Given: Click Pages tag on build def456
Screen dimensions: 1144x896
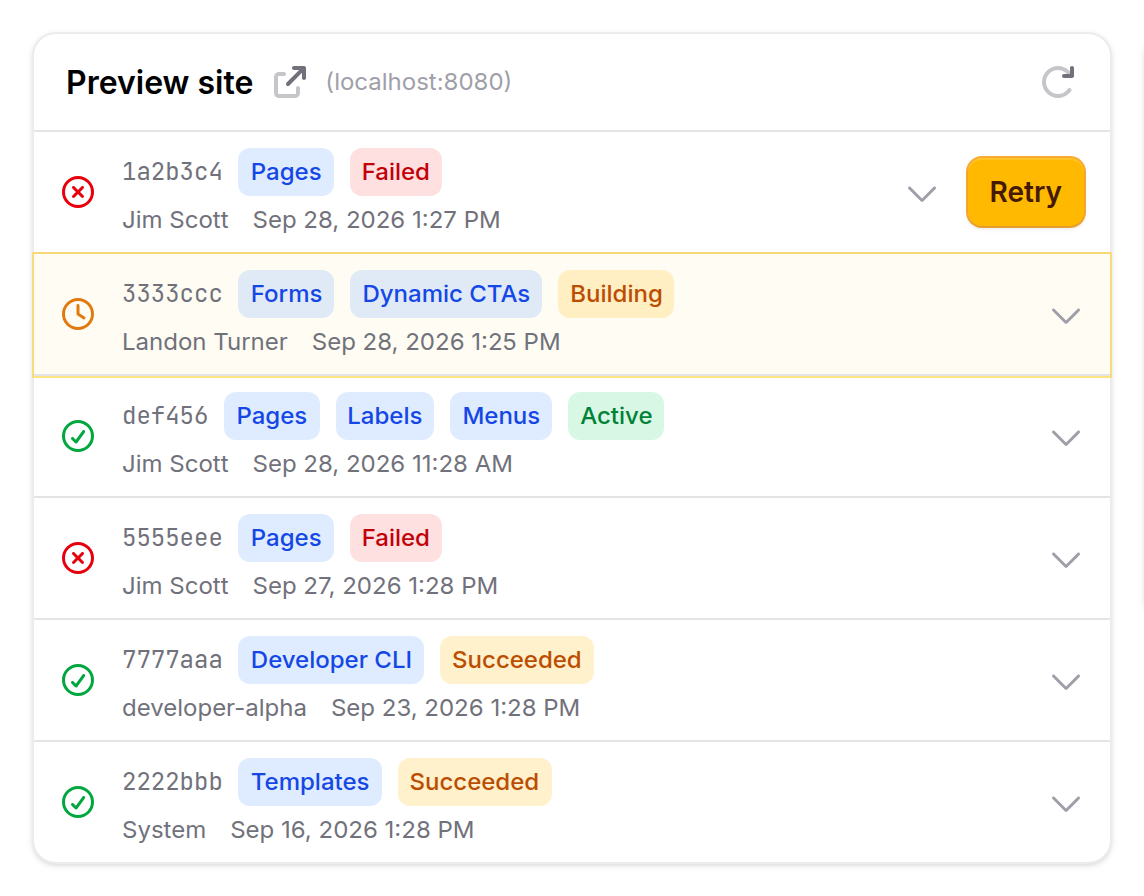Looking at the screenshot, I should (x=271, y=416).
